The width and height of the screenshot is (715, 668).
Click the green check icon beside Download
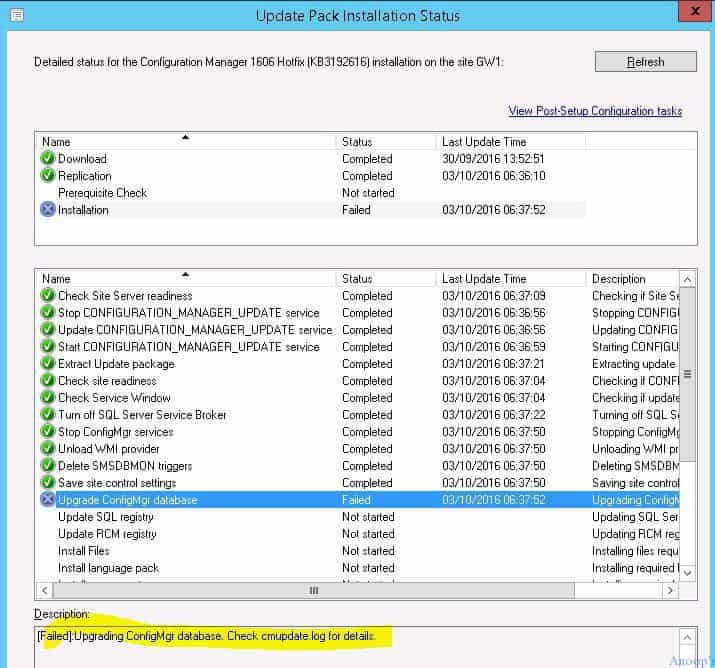(47, 158)
